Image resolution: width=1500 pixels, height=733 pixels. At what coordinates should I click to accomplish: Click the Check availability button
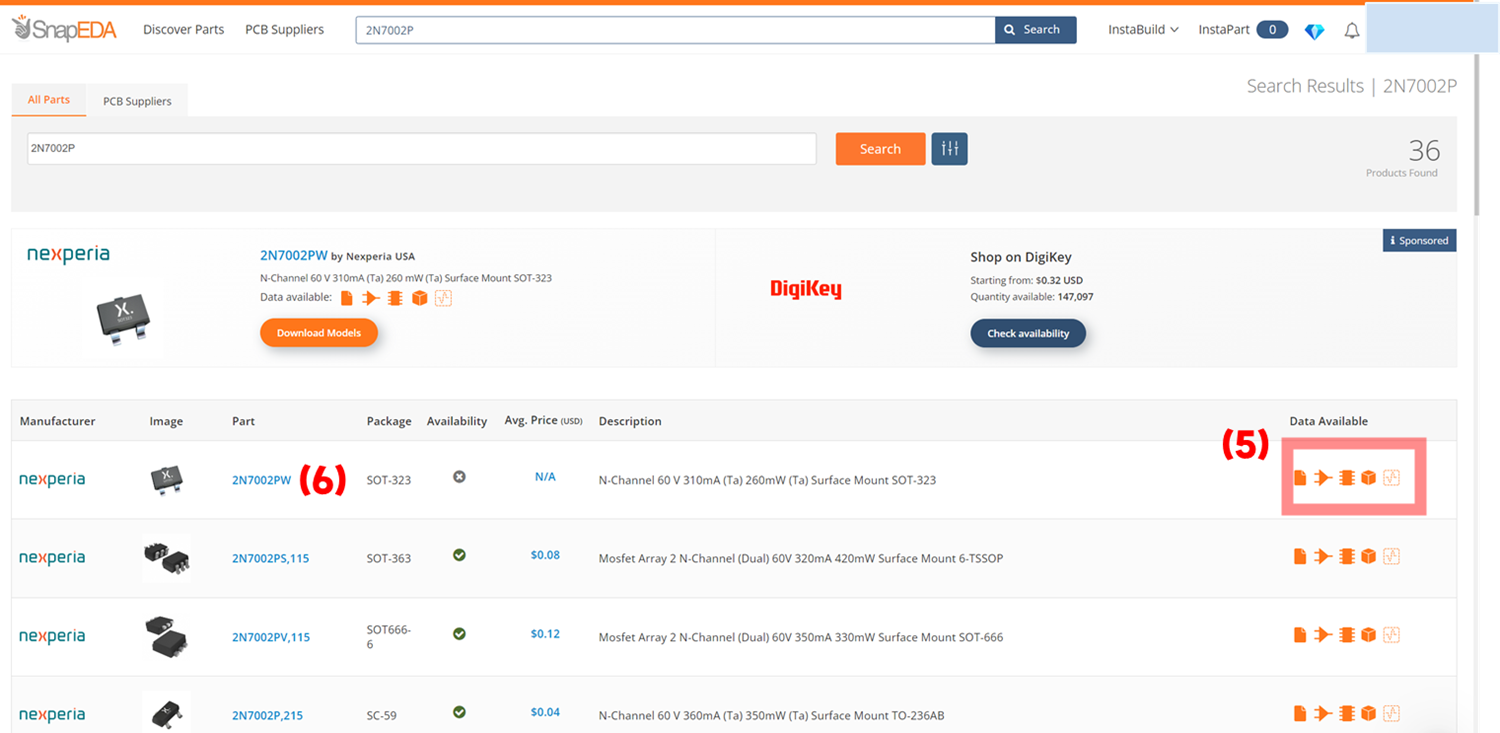tap(1028, 333)
